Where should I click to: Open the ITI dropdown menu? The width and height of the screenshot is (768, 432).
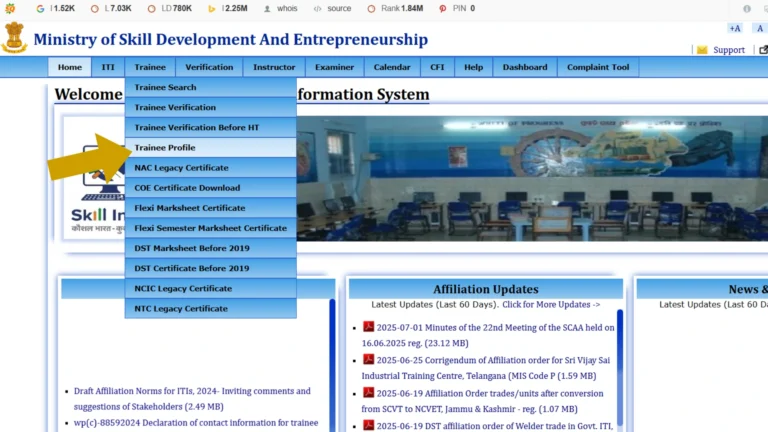click(108, 67)
